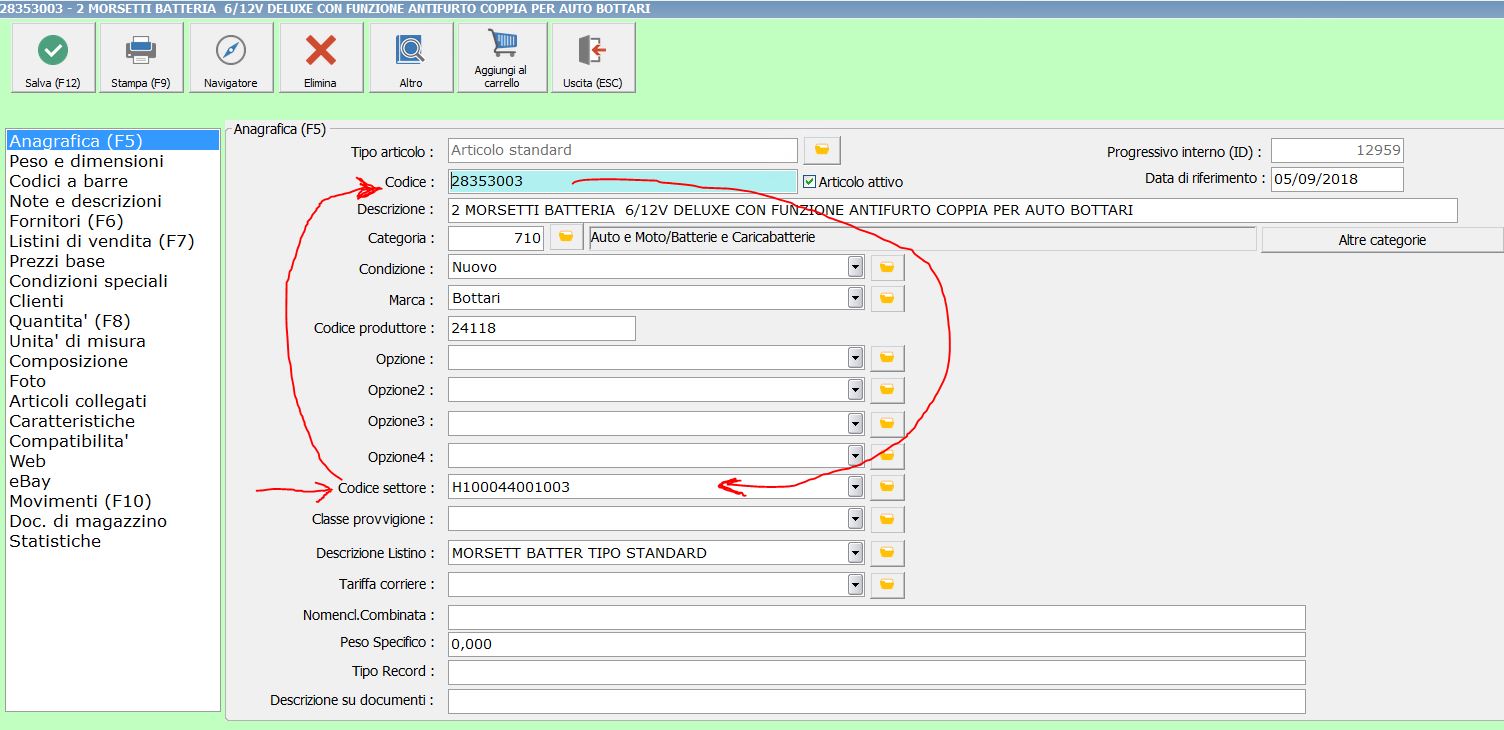
Task: Save the article with Salva (F12)
Action: coord(53,58)
